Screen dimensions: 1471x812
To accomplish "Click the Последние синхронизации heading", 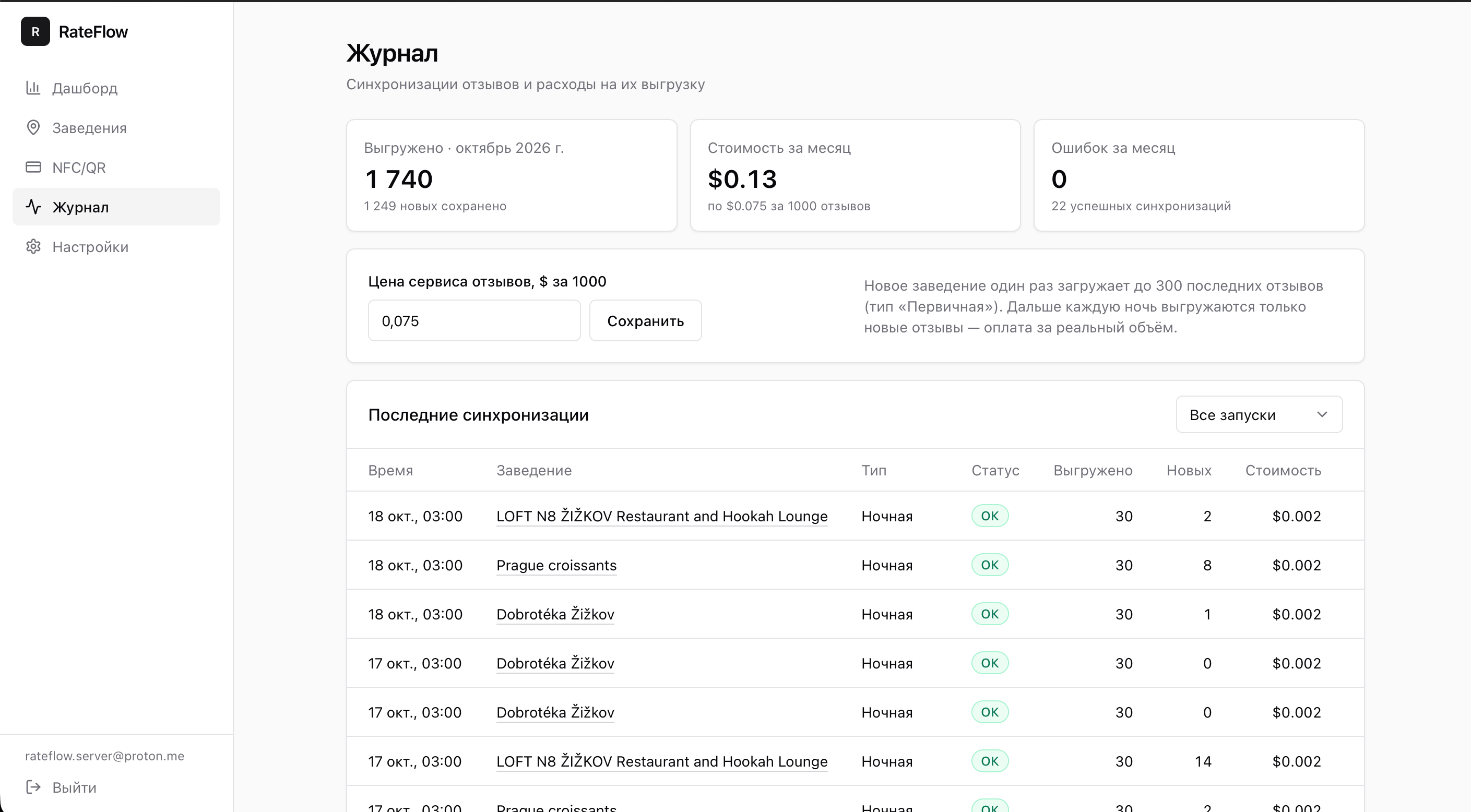I will click(x=478, y=414).
